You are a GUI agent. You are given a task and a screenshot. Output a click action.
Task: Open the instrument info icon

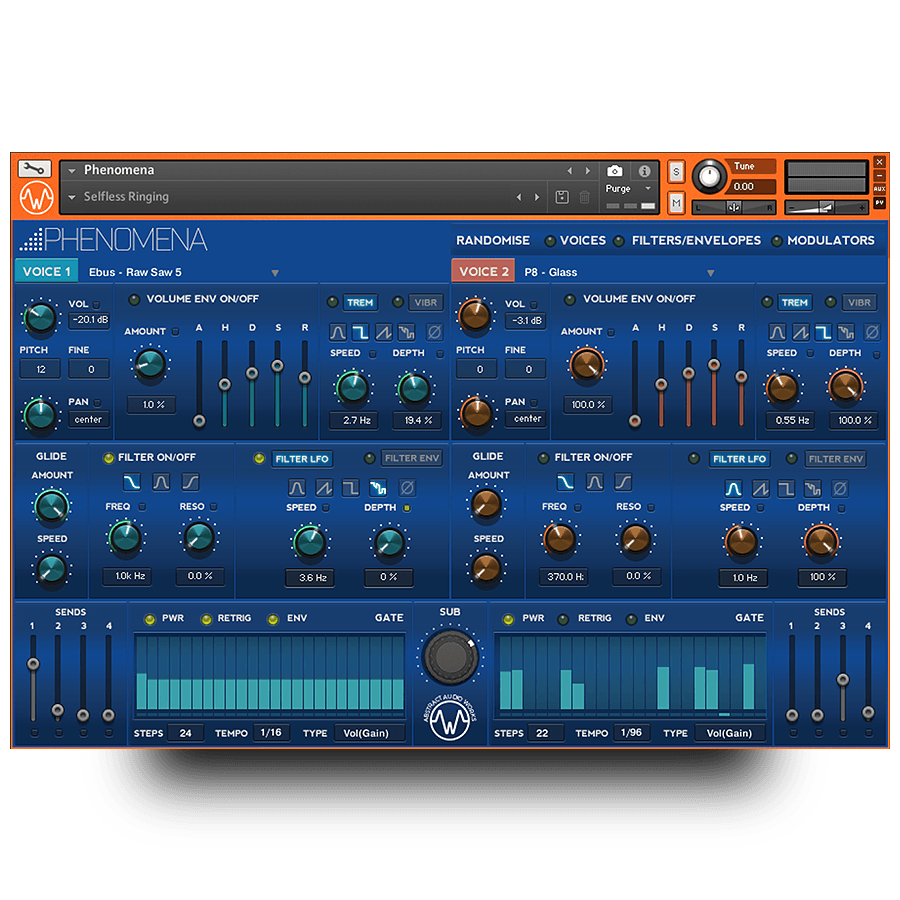[x=645, y=171]
